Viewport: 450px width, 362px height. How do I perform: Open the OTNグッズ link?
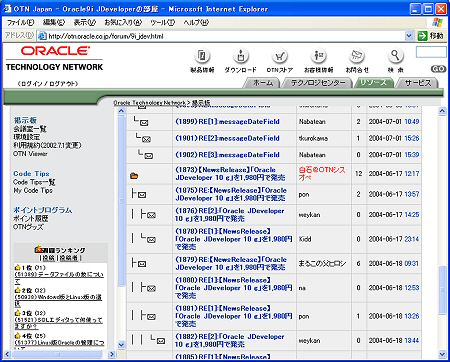tap(28, 227)
